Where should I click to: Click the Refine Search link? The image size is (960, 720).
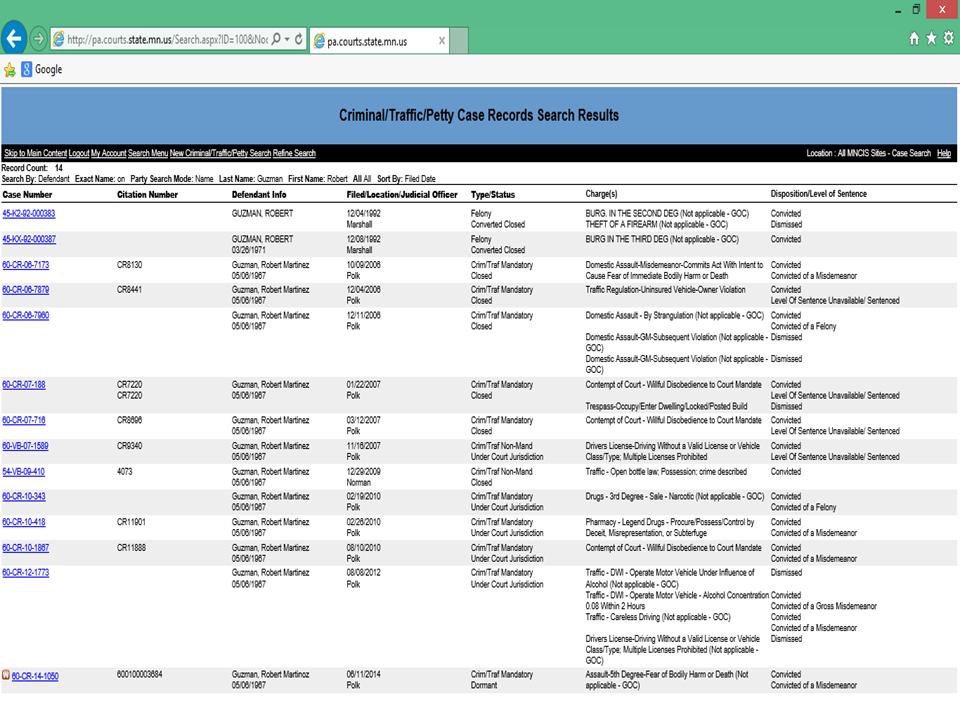click(294, 153)
